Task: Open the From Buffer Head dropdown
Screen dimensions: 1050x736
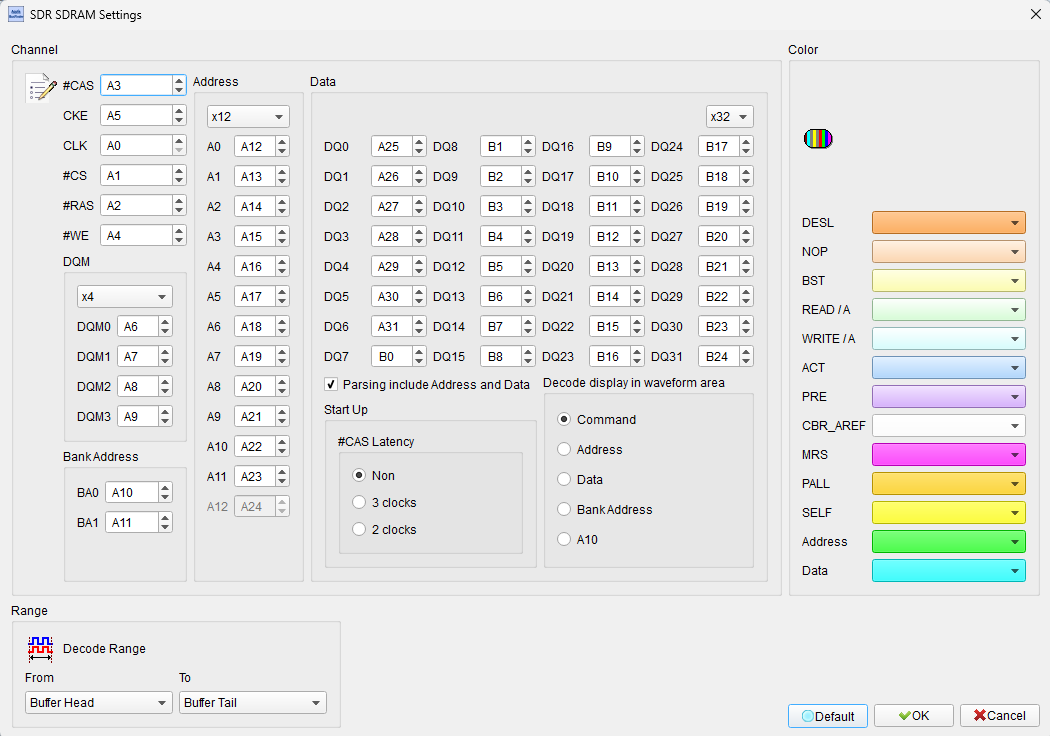Action: click(x=98, y=703)
